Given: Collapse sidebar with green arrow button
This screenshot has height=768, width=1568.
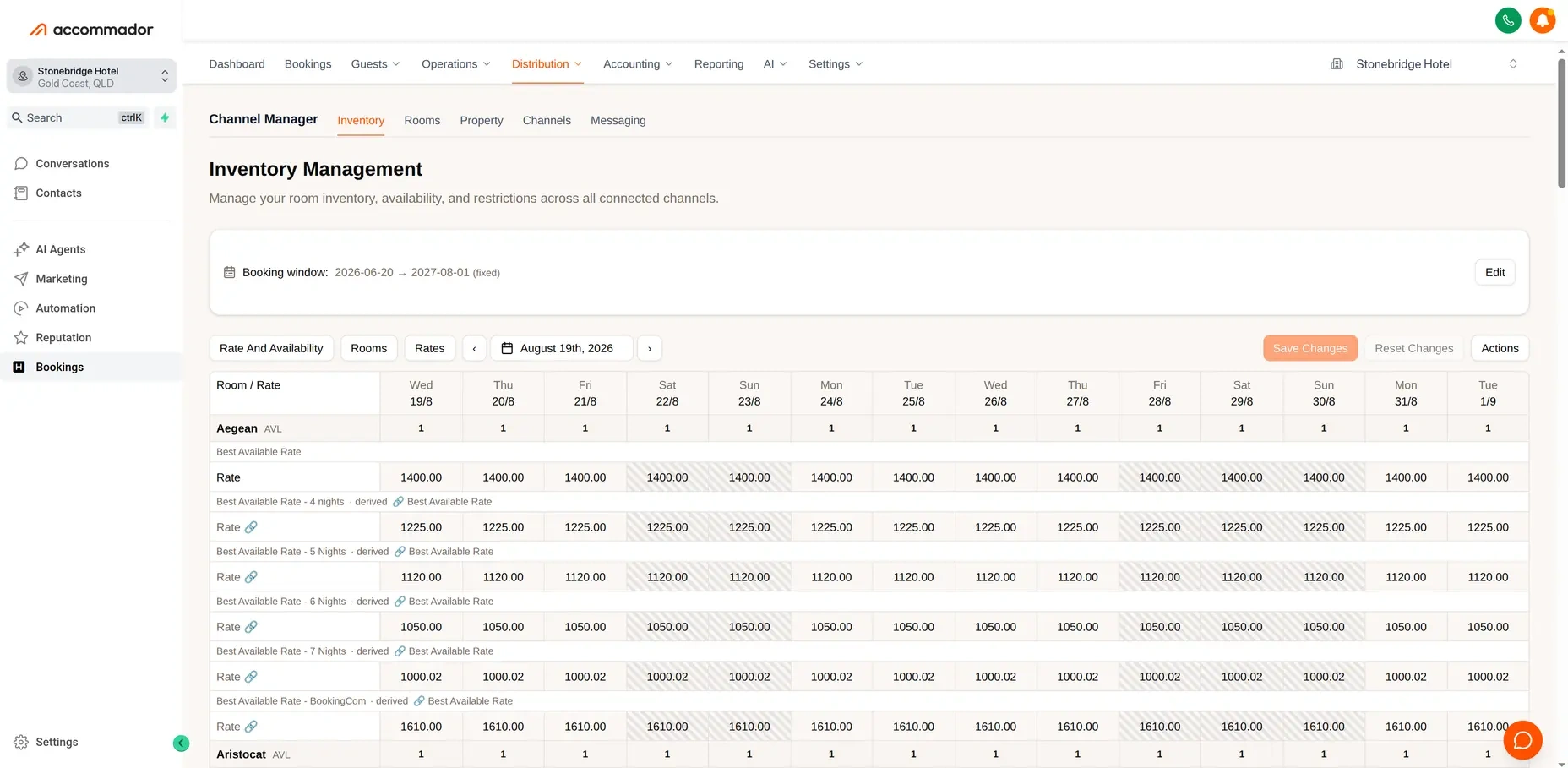Looking at the screenshot, I should coord(181,743).
